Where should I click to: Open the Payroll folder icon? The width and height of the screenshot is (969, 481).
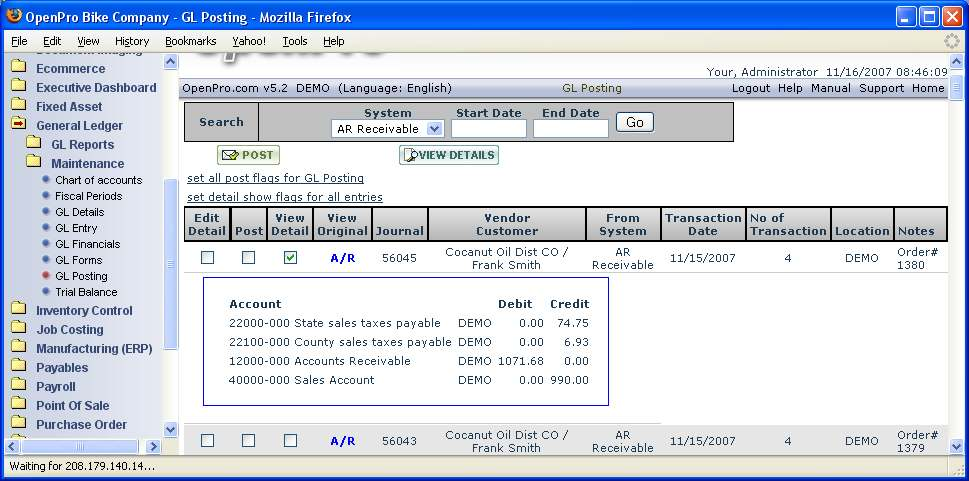[x=18, y=386]
